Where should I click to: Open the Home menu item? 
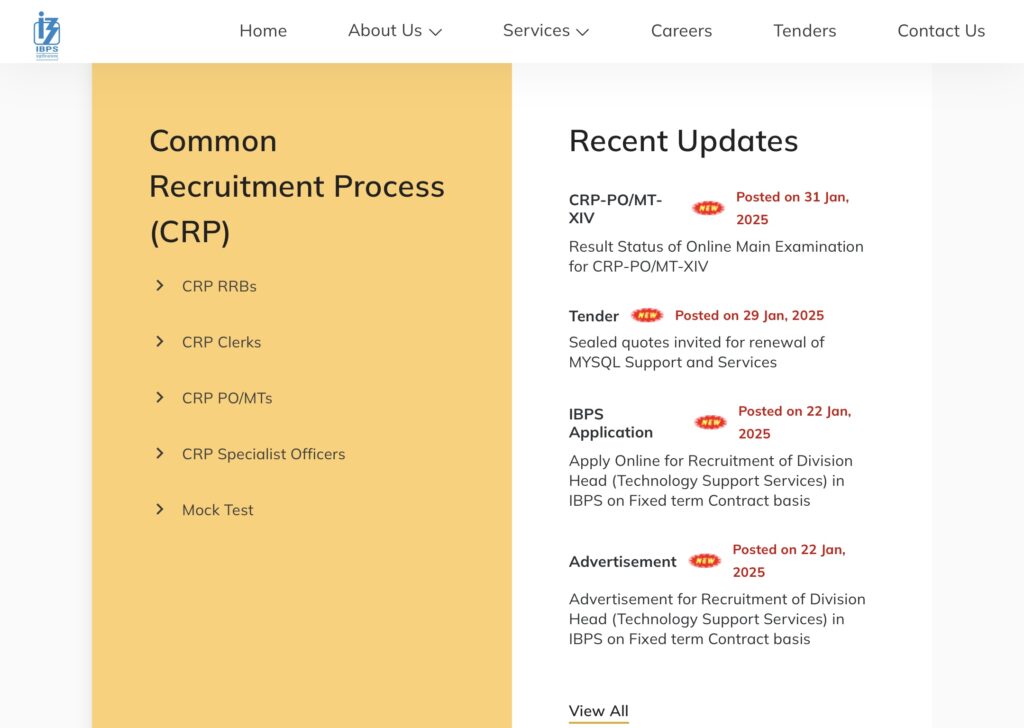coord(263,31)
